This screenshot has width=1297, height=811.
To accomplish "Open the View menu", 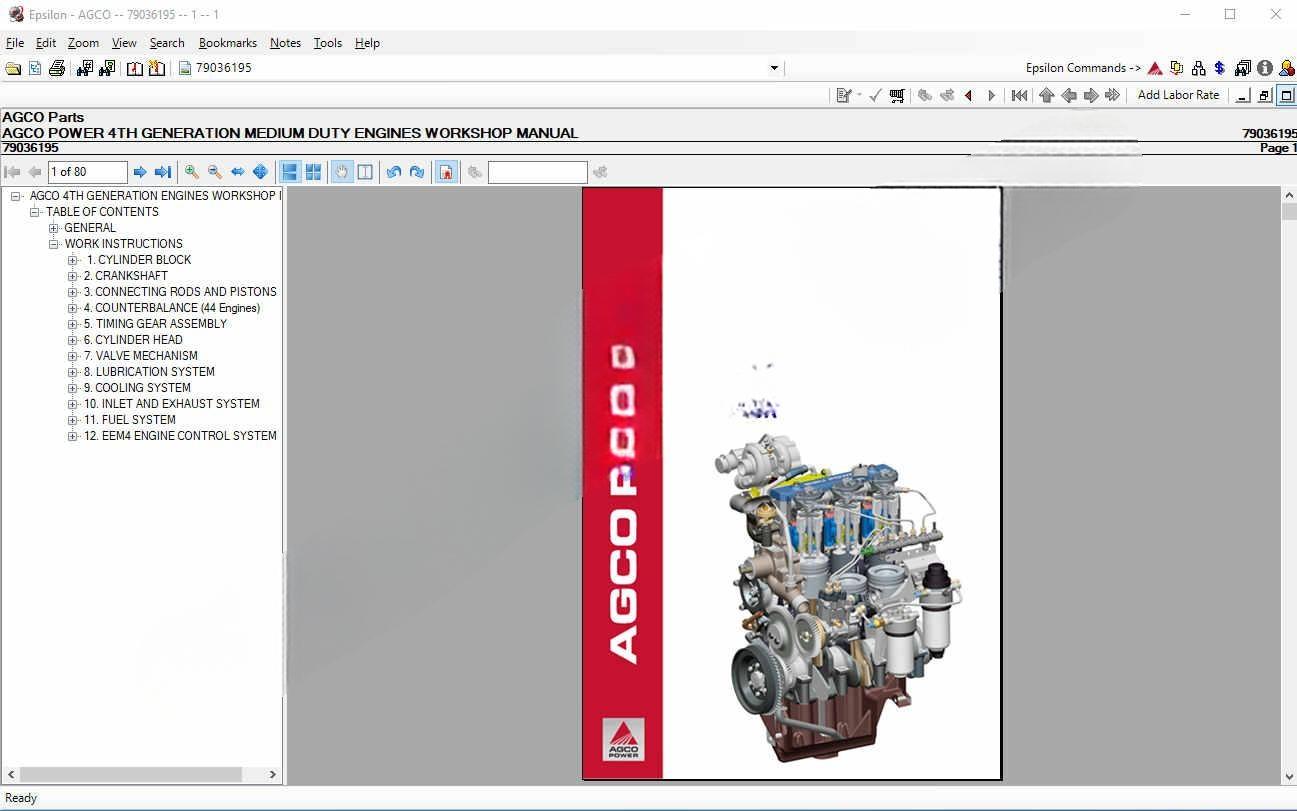I will (x=124, y=43).
